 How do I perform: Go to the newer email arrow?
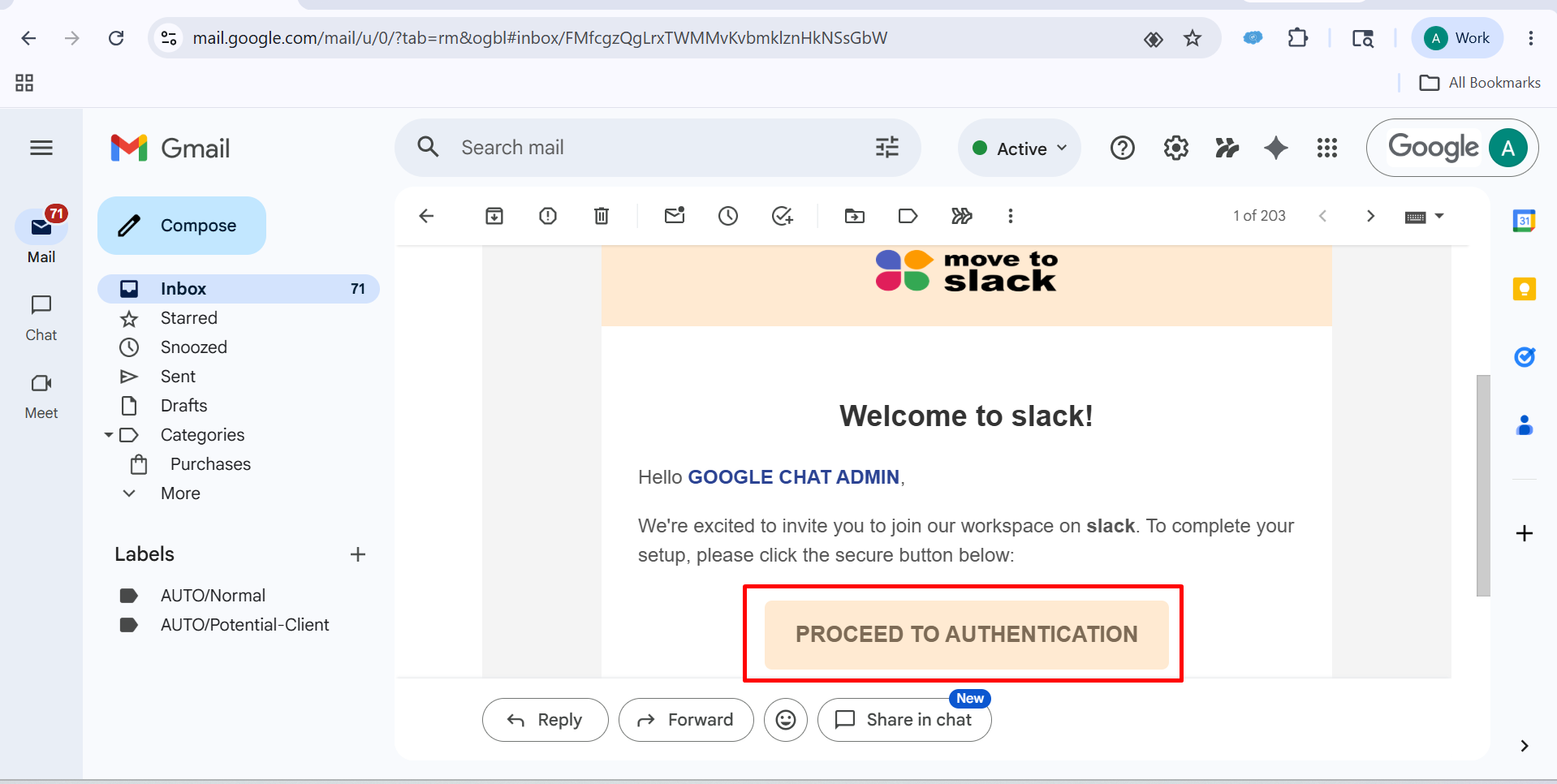pos(1323,216)
